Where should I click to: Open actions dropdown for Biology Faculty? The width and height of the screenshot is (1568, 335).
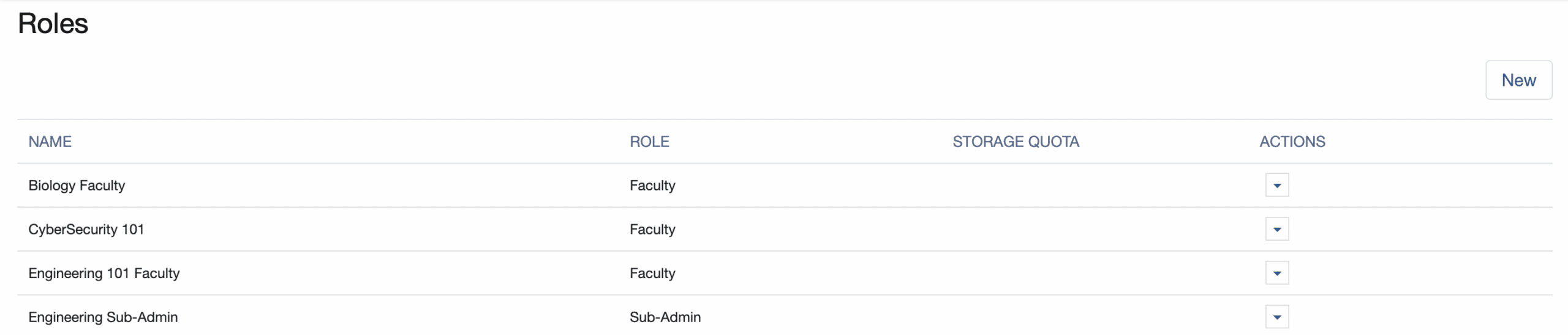coord(1276,186)
